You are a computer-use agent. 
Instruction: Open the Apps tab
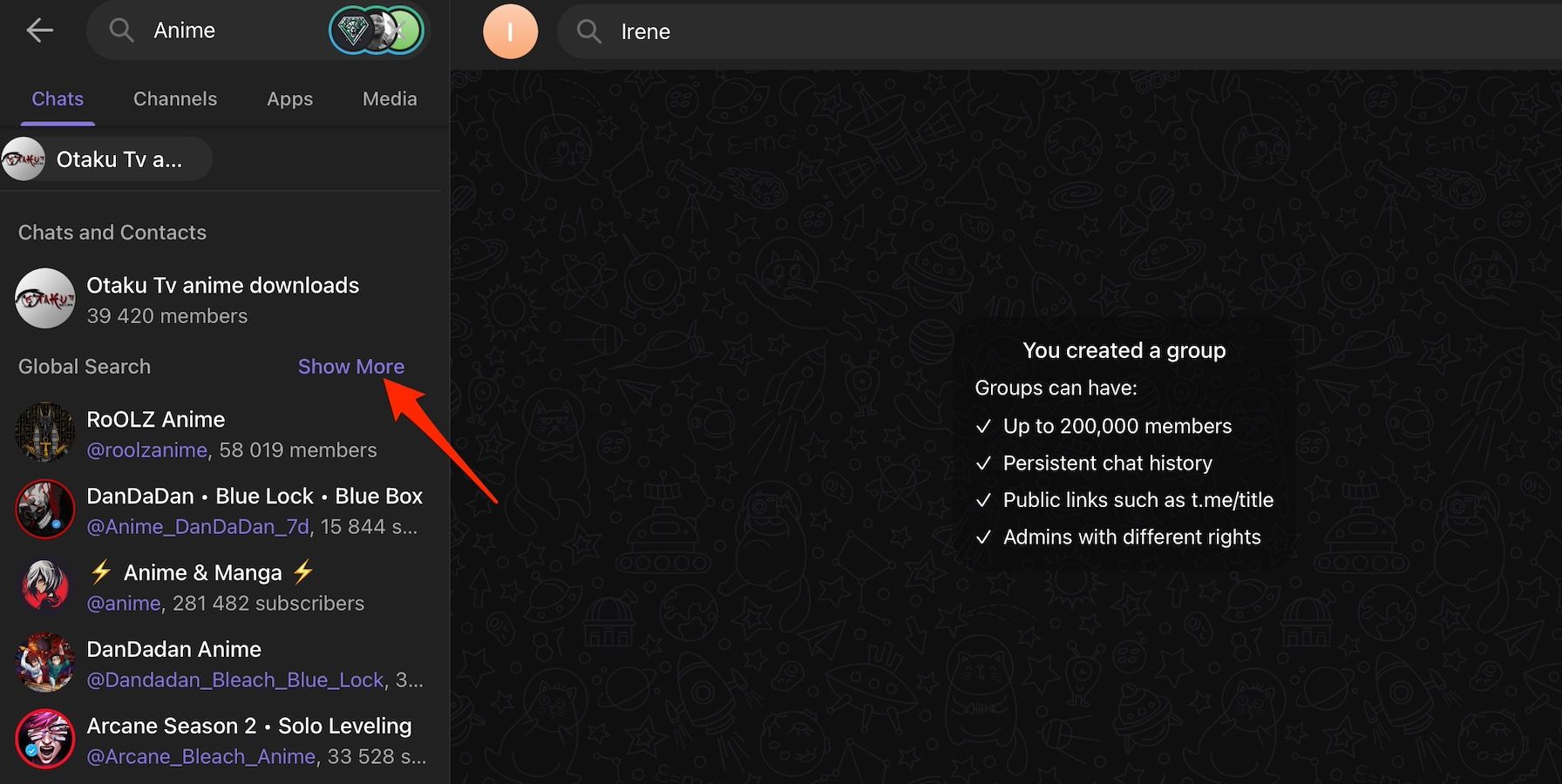289,98
